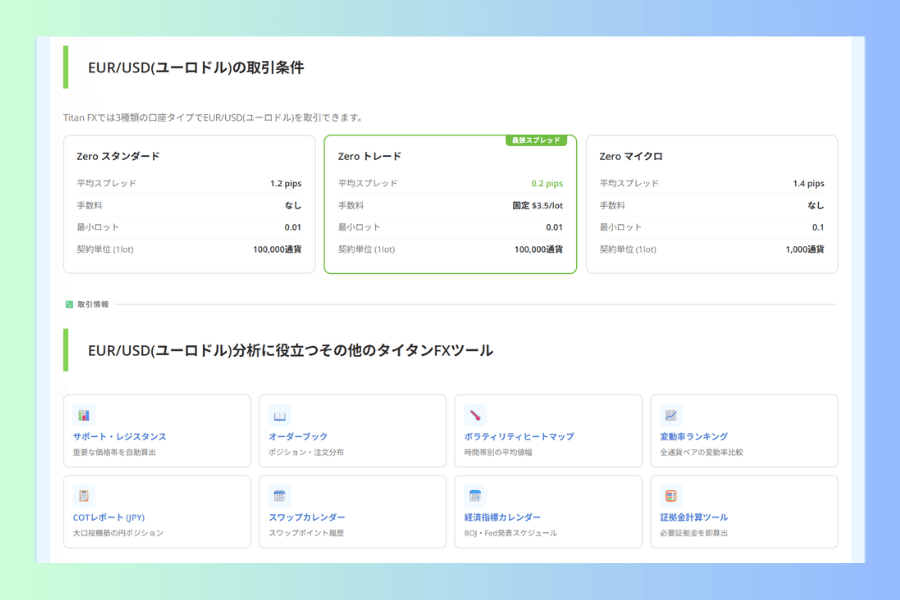Click the 1,000通貨 contract unit value
Screen dimensions: 900x600
tap(805, 249)
